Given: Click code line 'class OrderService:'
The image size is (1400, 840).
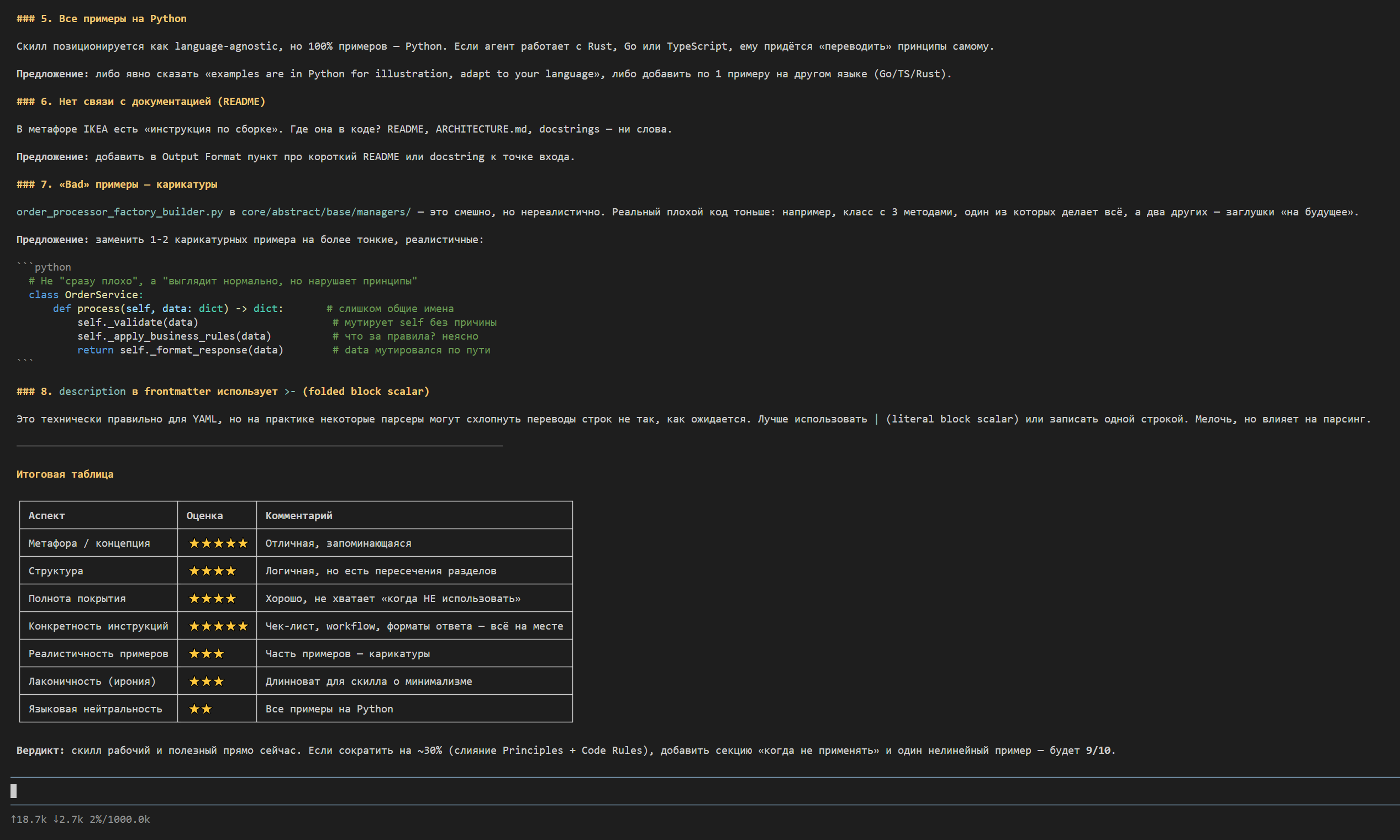Looking at the screenshot, I should (86, 294).
